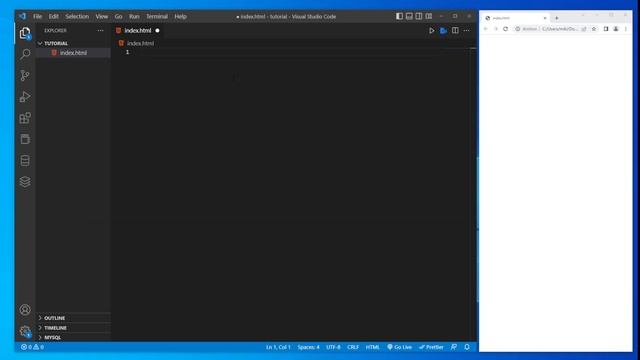The image size is (640, 360).
Task: Open the errors and warnings status indicator
Action: [32, 347]
